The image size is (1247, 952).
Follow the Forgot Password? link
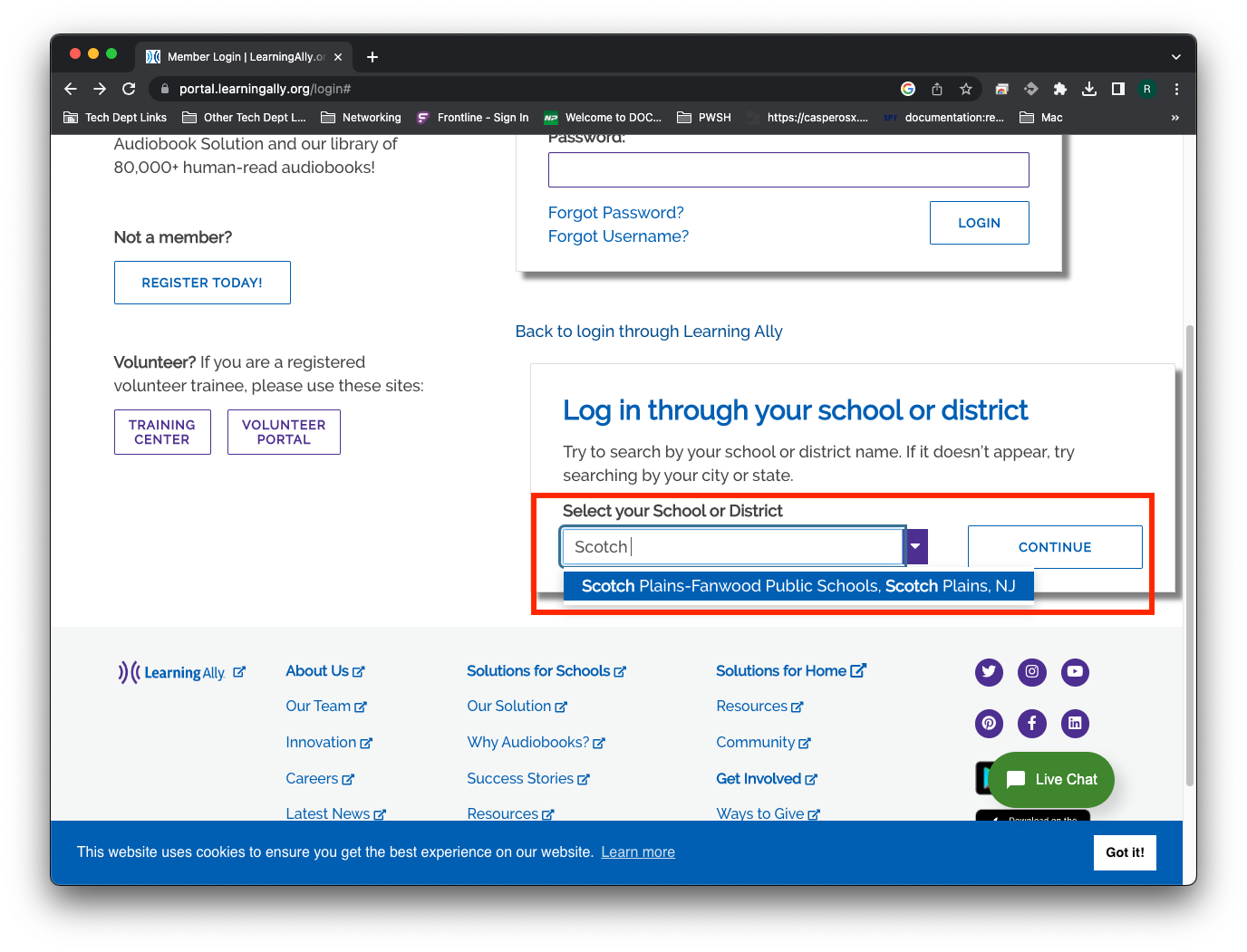(616, 213)
